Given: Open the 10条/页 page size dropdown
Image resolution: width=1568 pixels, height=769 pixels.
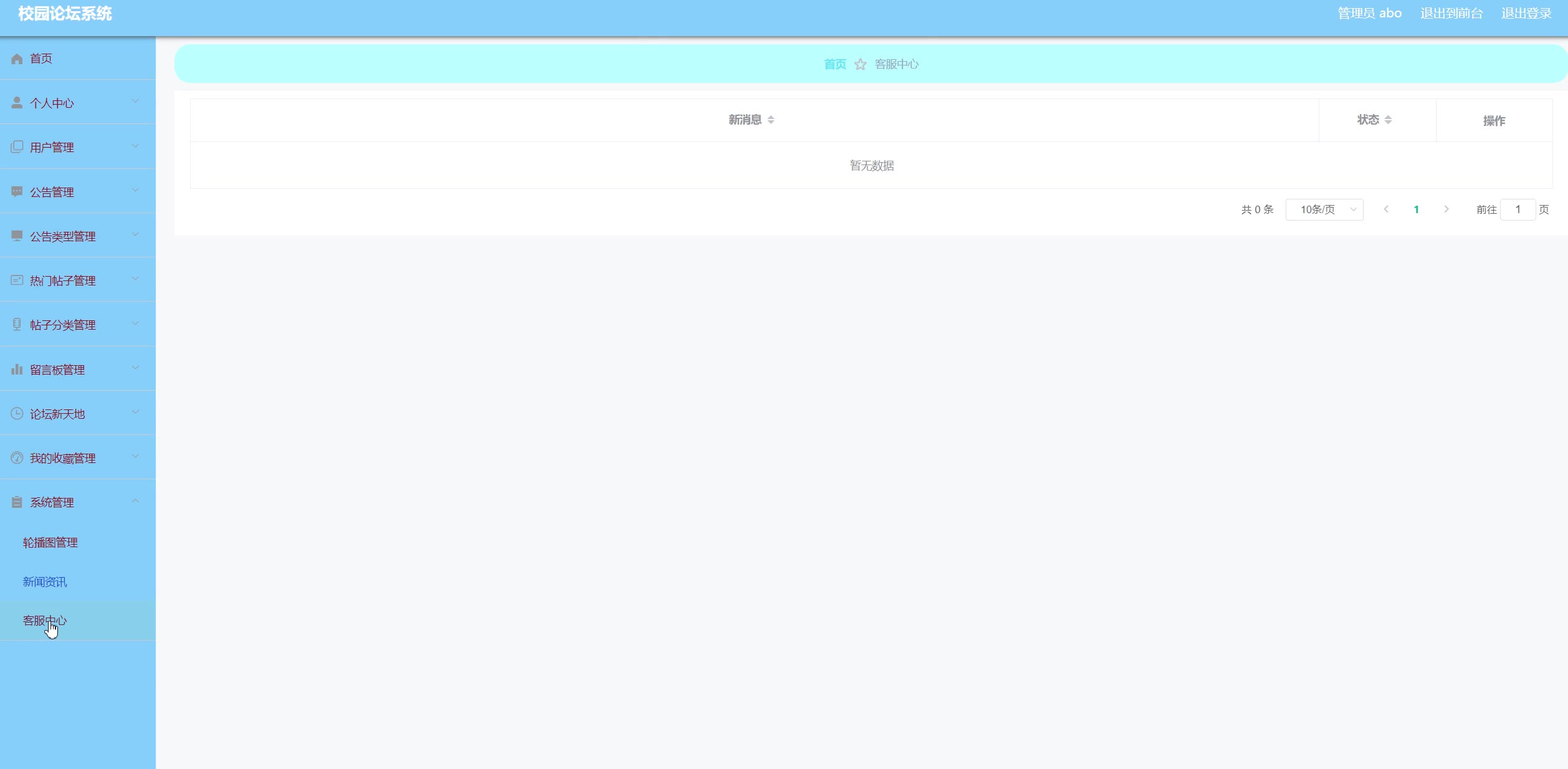Looking at the screenshot, I should point(1324,209).
